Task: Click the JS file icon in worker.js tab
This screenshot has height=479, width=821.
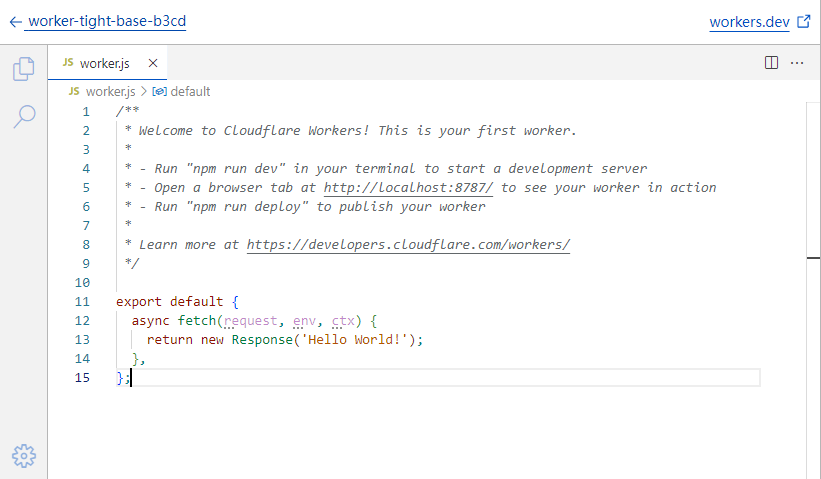Action: 68,63
